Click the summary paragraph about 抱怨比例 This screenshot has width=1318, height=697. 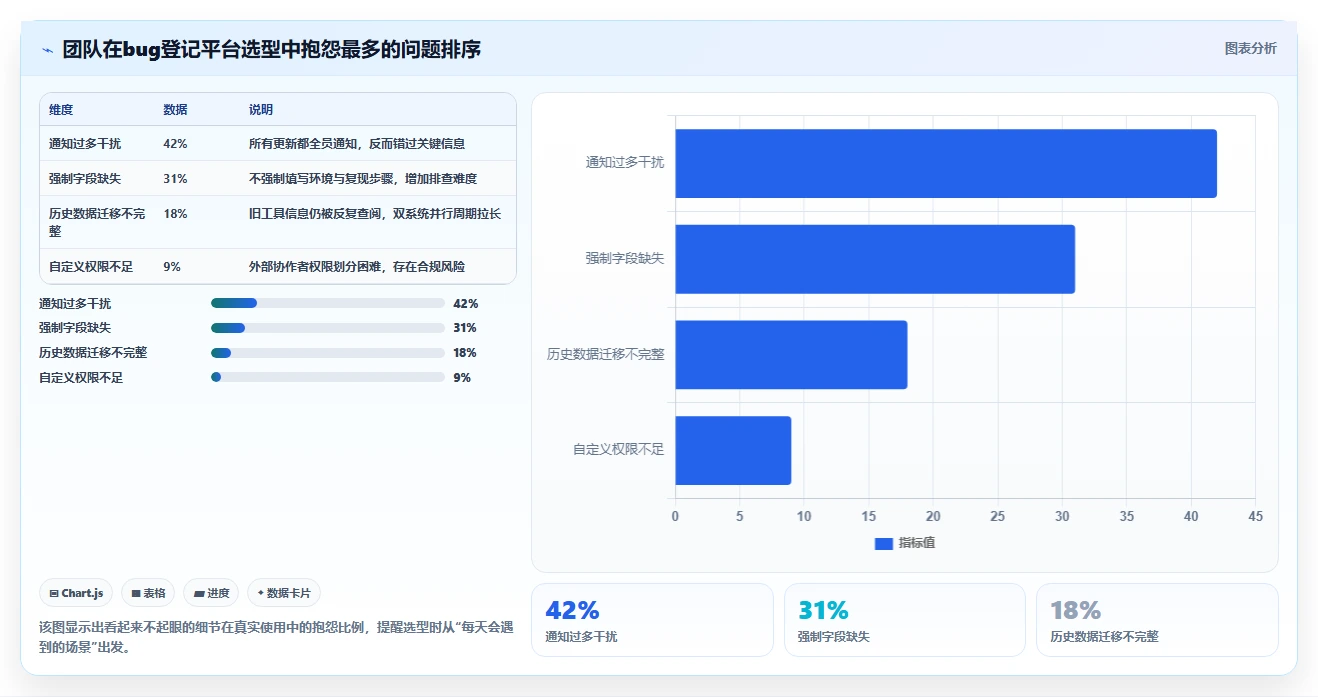276,637
